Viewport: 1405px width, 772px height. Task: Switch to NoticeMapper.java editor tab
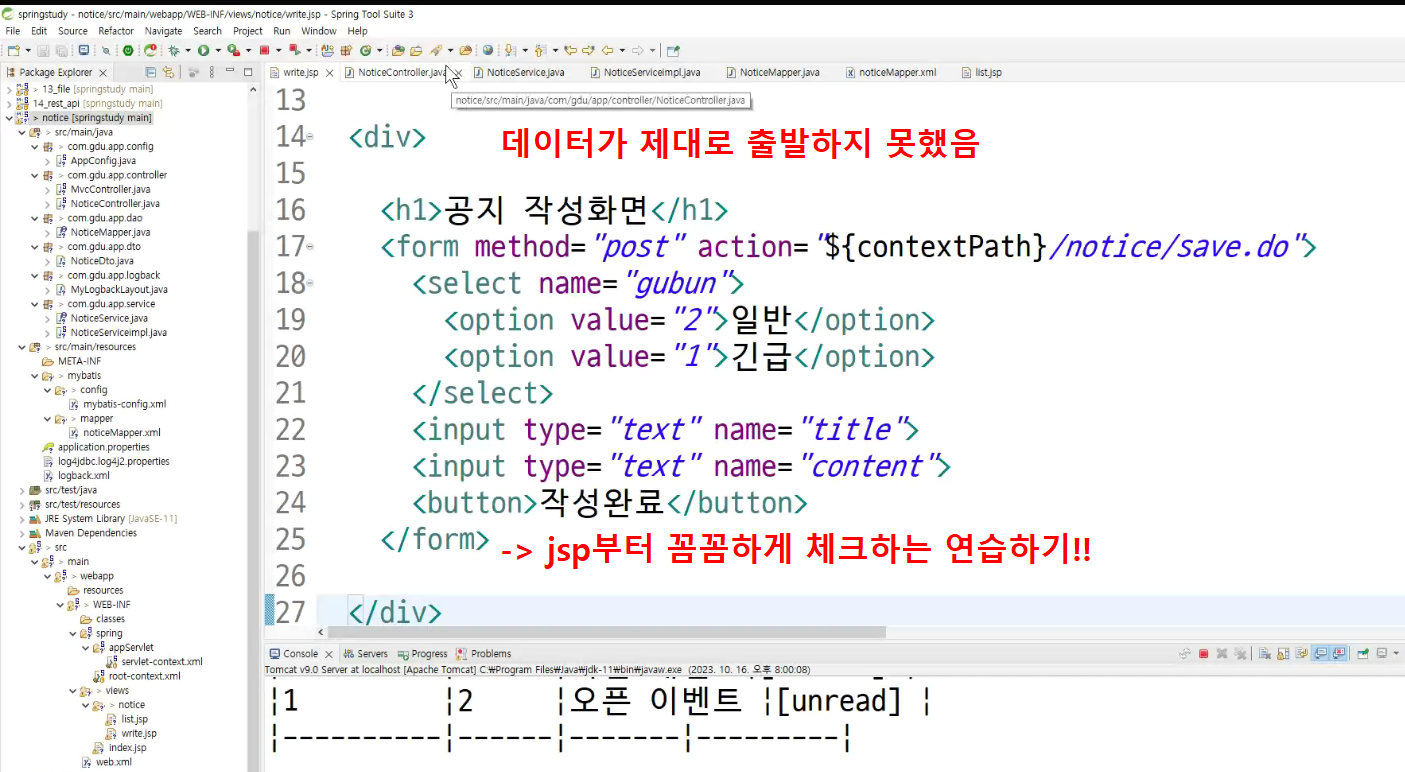[772, 72]
